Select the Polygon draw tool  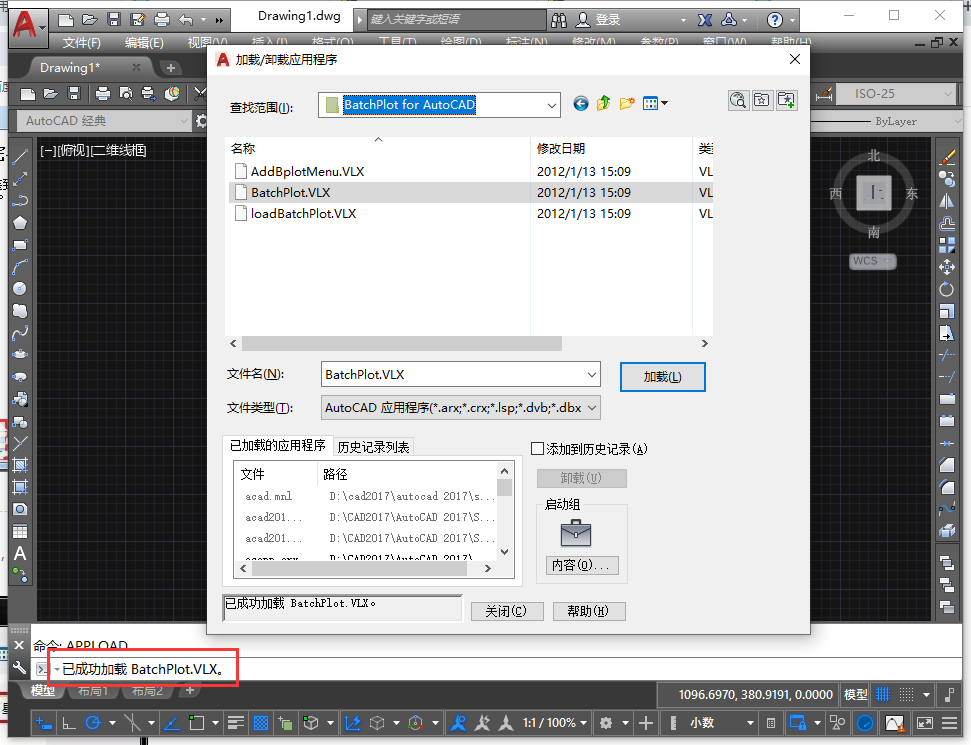(x=20, y=223)
